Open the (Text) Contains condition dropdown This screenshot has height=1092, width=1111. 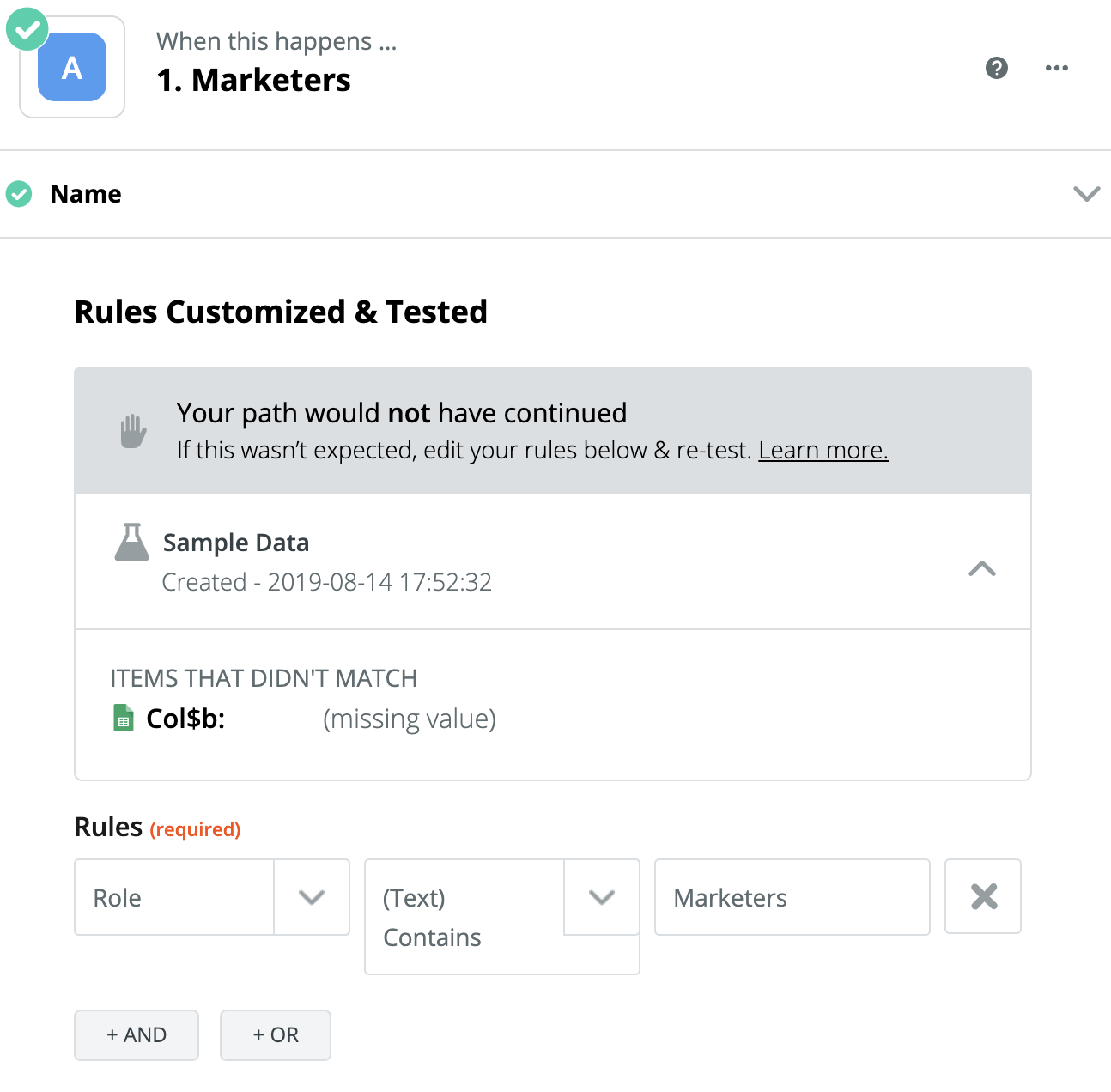pyautogui.click(x=601, y=897)
